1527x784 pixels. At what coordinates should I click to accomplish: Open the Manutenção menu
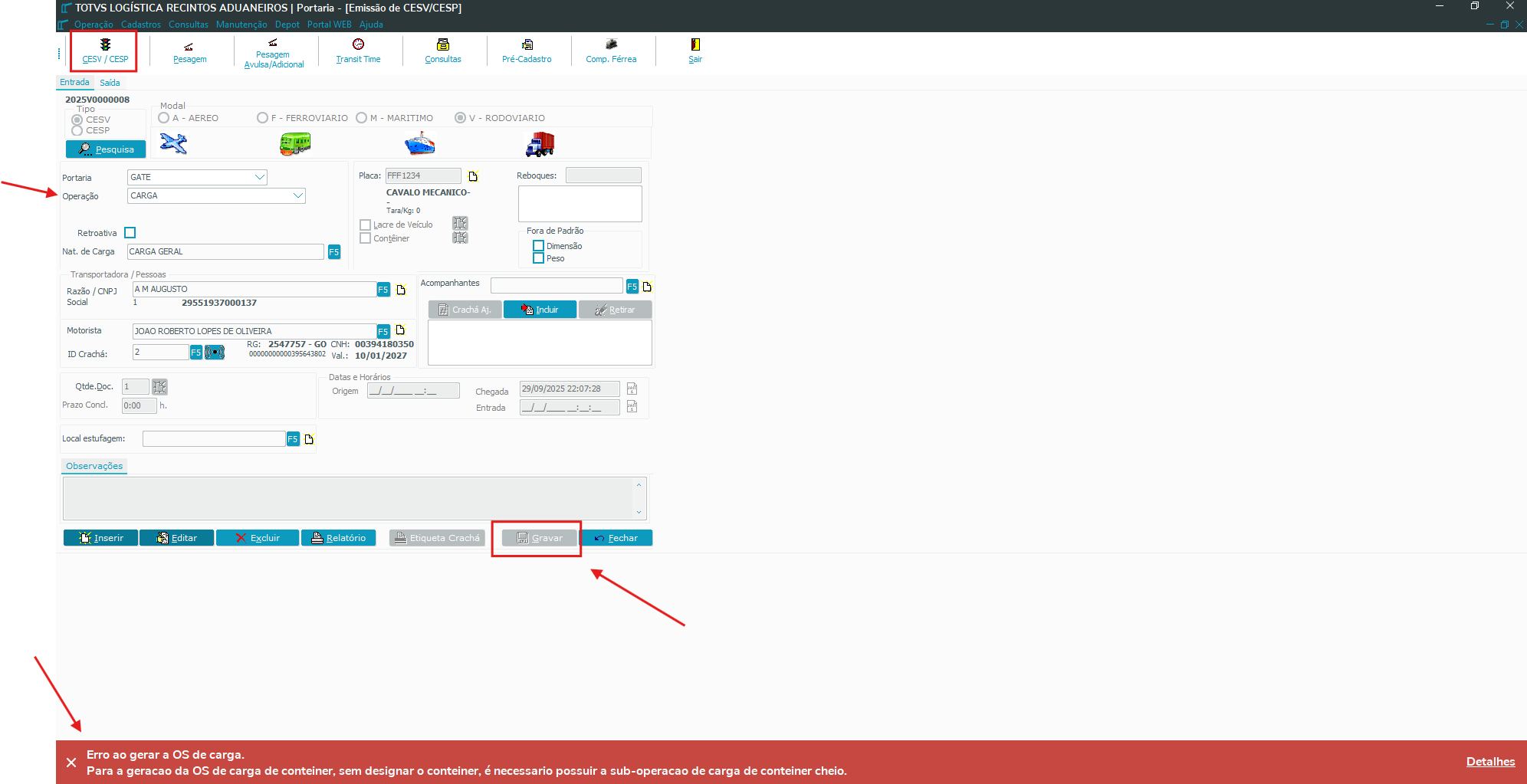(x=241, y=25)
